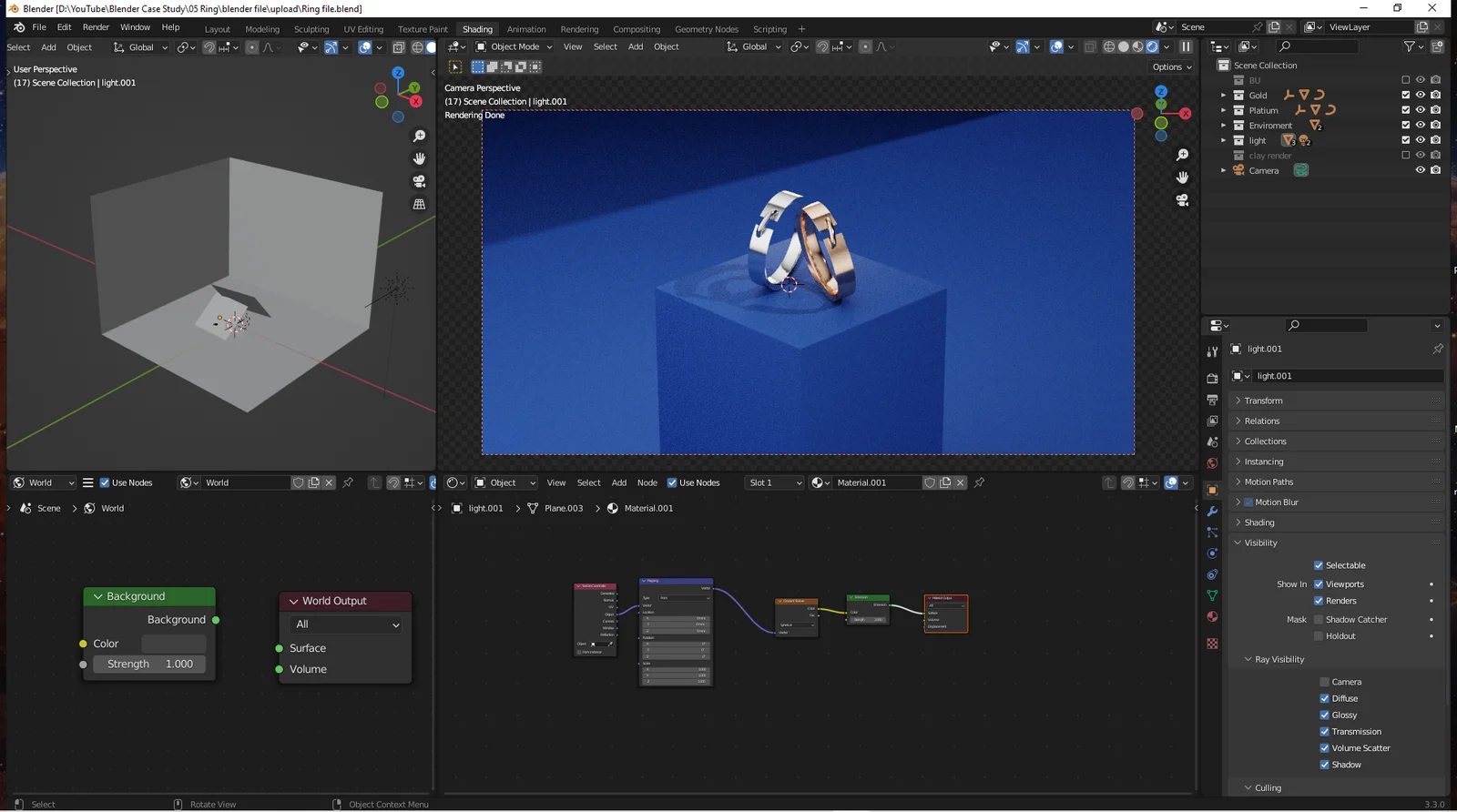This screenshot has height=812, width=1457.
Task: Switch orthographic grid icon in left viewport
Action: pyautogui.click(x=419, y=204)
